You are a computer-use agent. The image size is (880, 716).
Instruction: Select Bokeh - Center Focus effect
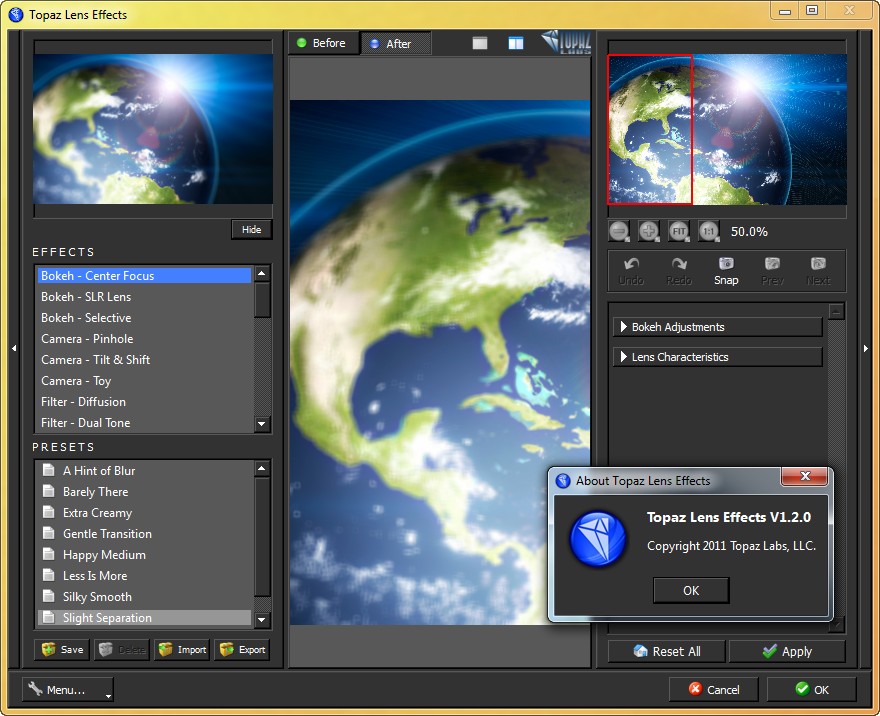pyautogui.click(x=144, y=276)
